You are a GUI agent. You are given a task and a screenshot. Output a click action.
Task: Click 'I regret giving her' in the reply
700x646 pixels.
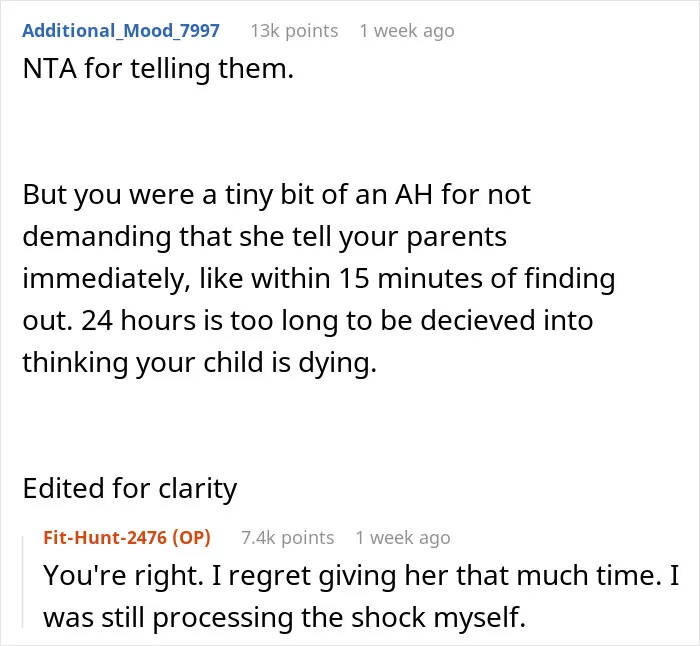[x=325, y=576]
